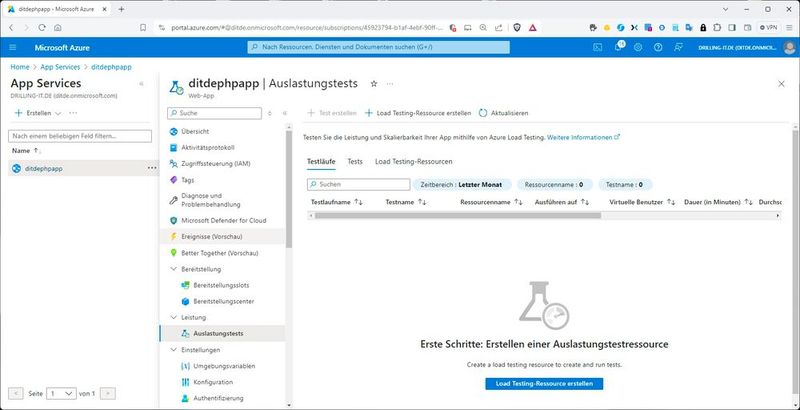Collapse the App Services panel with double chevron

point(141,84)
